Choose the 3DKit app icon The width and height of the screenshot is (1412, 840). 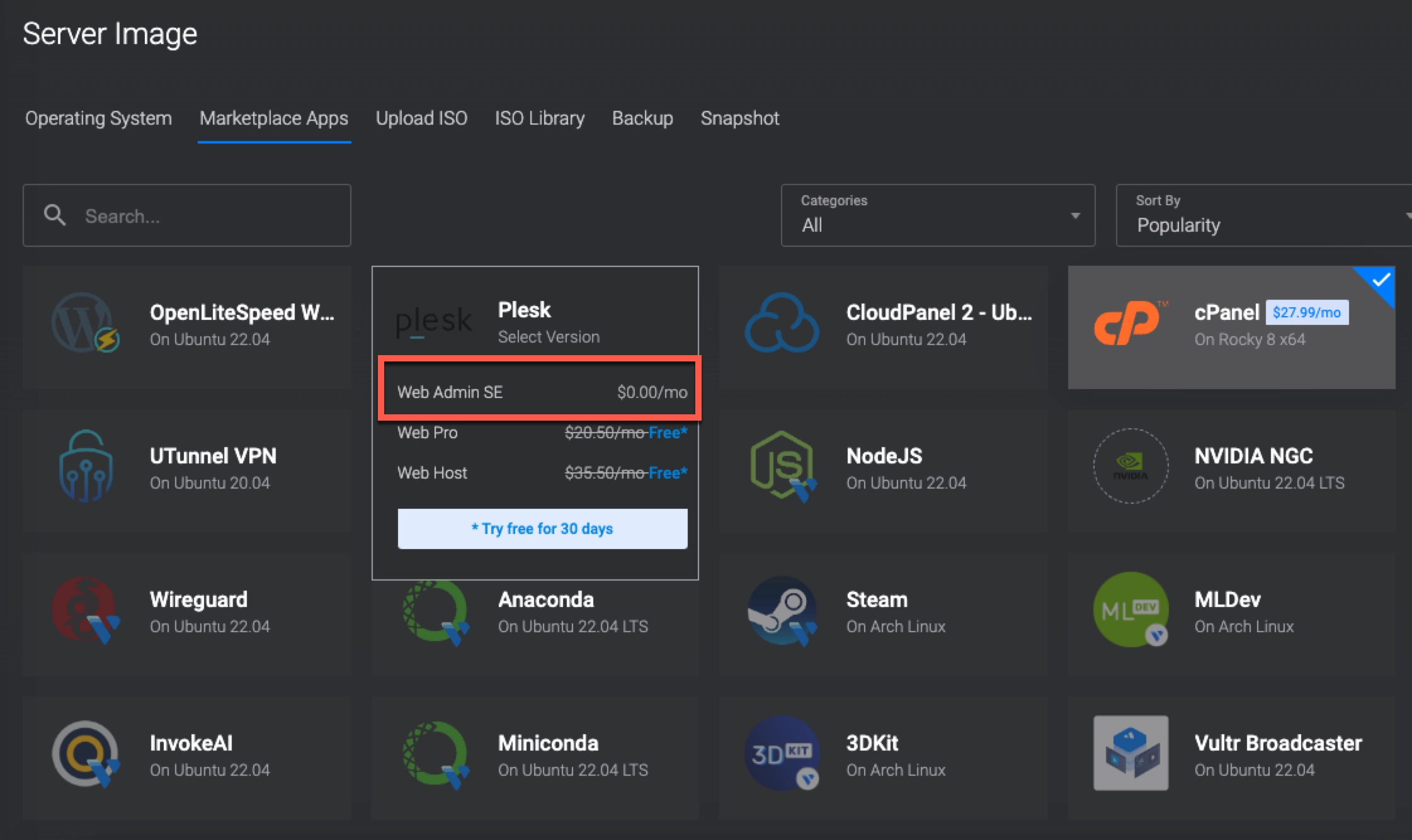point(782,753)
